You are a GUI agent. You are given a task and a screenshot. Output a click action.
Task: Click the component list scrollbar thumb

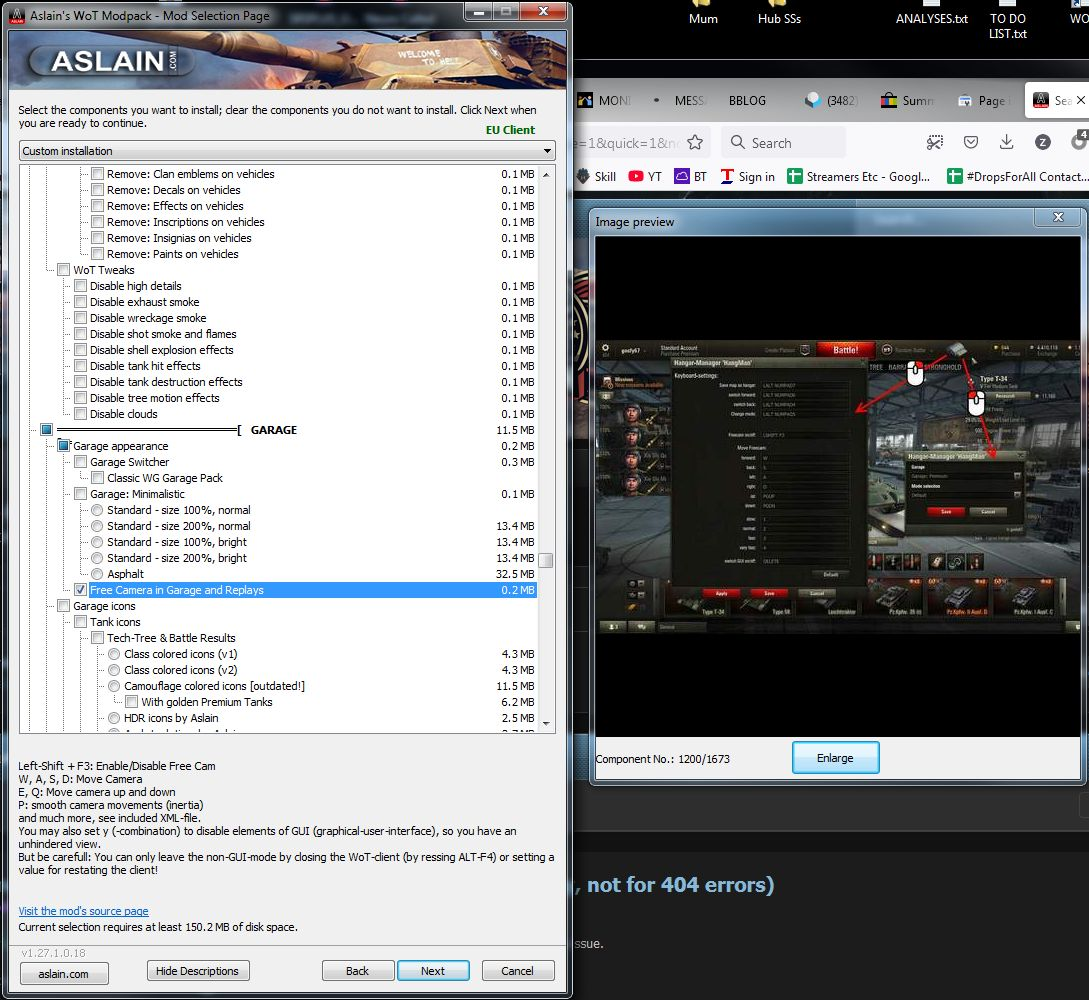pyautogui.click(x=547, y=560)
